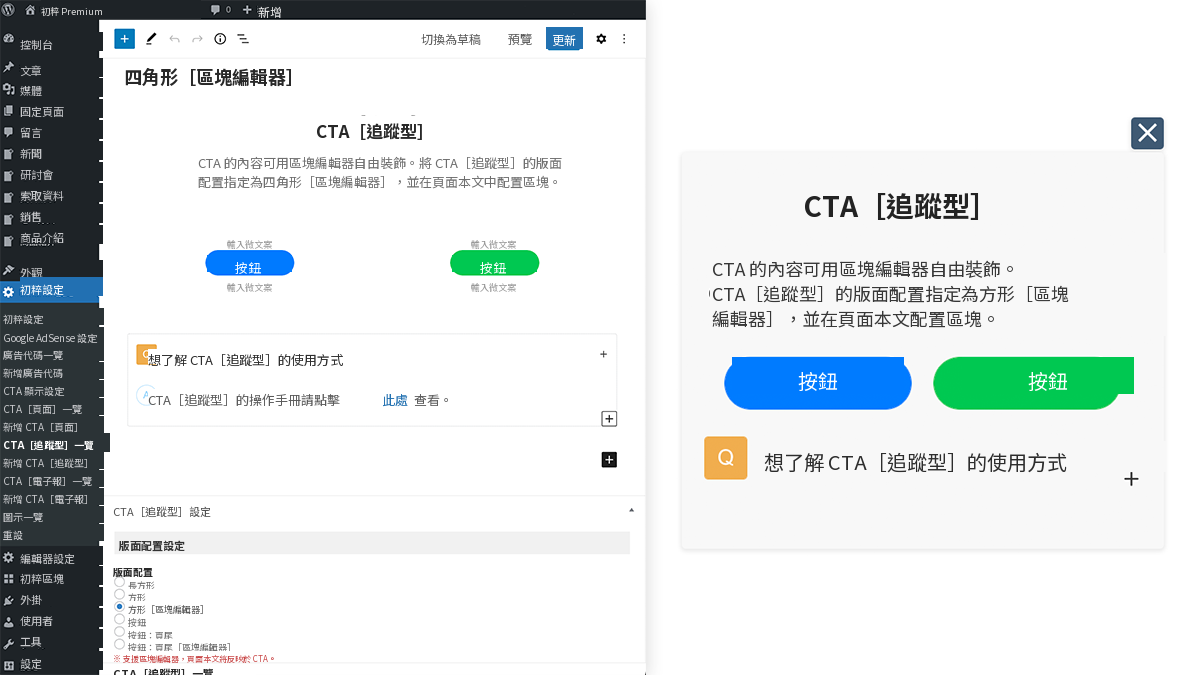Redo the editor change
1200x675 pixels.
pyautogui.click(x=197, y=39)
